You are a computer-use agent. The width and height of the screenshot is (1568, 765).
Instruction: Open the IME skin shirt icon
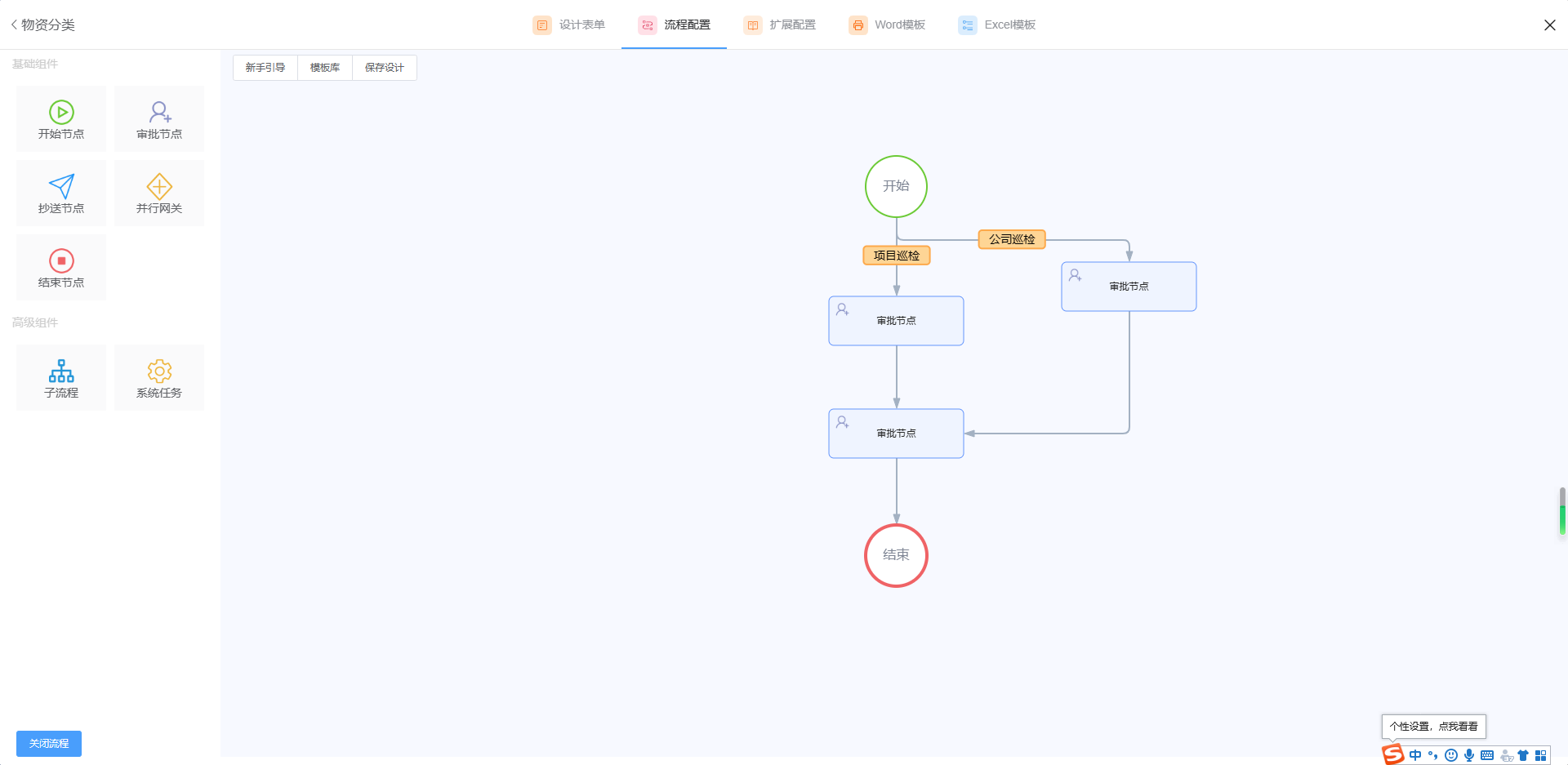coord(1523,755)
